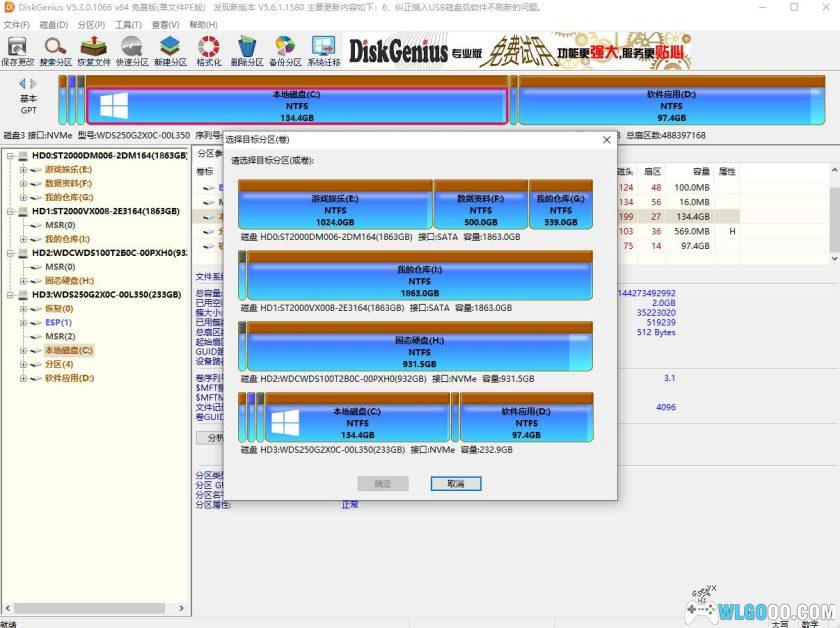This screenshot has width=840, height=628.
Task: Open the 备份分区 (Backup Partition) tool
Action: 284,48
